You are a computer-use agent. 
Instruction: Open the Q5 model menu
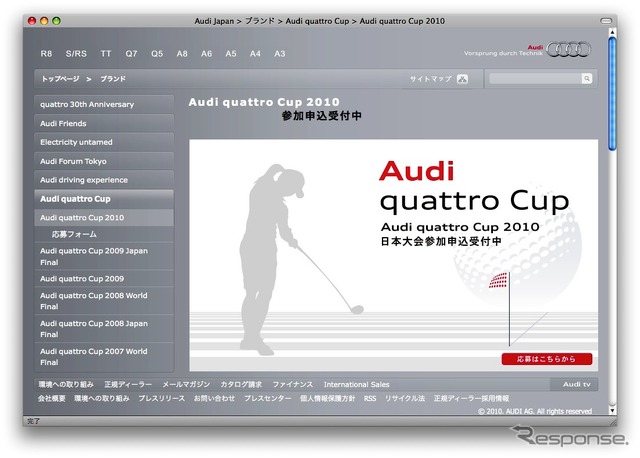pyautogui.click(x=157, y=53)
